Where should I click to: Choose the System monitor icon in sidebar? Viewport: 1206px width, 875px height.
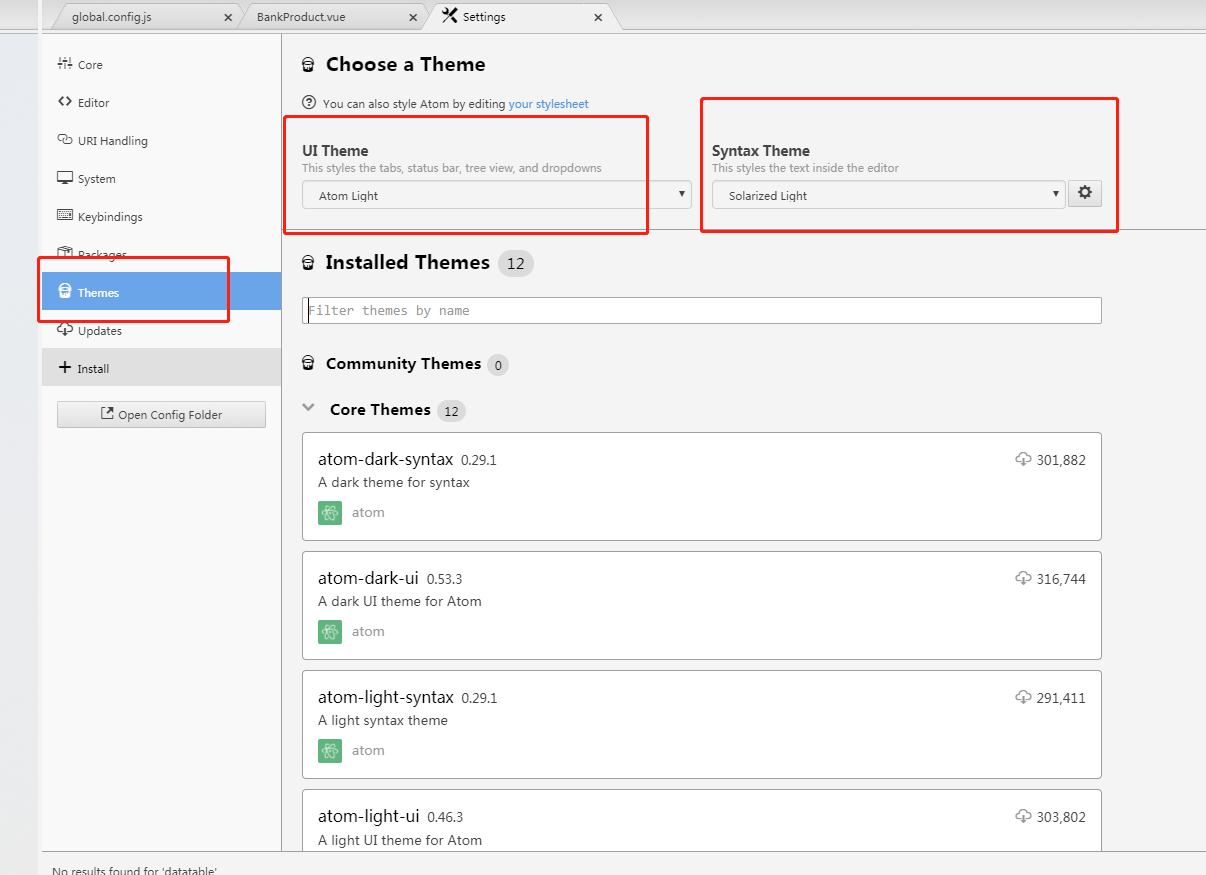65,178
